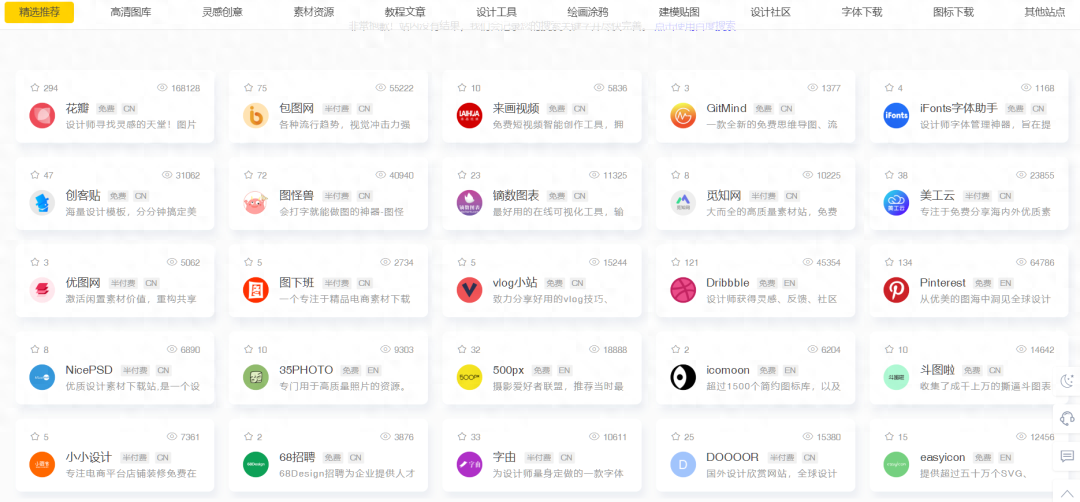Open customer service headset icon
The width and height of the screenshot is (1080, 502).
(1067, 418)
